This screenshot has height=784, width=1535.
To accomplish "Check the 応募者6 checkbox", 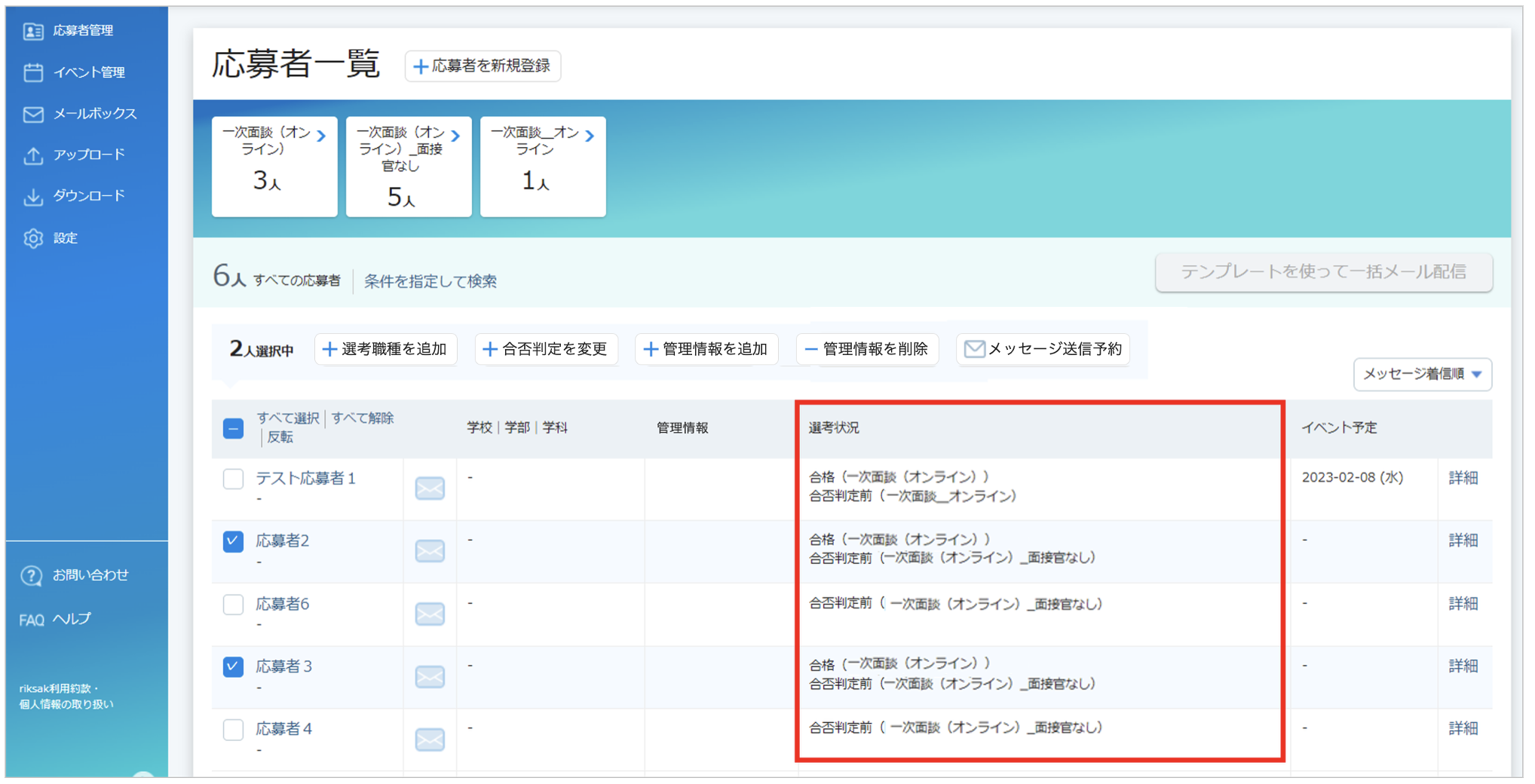I will (x=233, y=605).
